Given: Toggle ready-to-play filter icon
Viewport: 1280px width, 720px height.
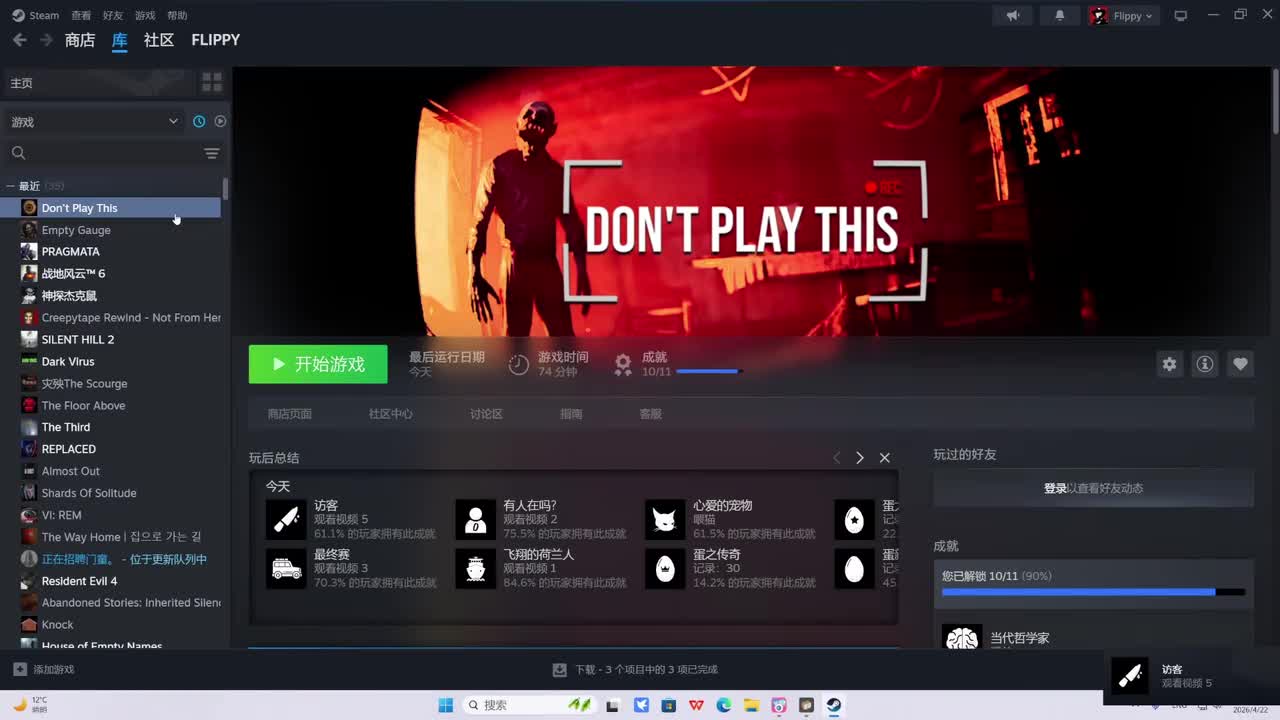Looking at the screenshot, I should click(220, 121).
